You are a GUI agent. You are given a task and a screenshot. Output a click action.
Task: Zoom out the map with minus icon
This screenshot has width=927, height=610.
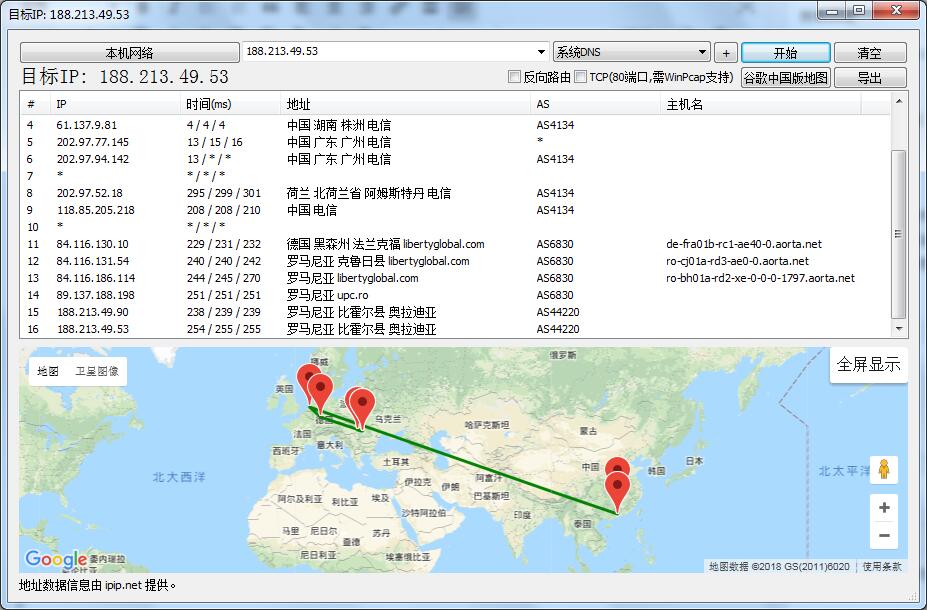point(884,536)
